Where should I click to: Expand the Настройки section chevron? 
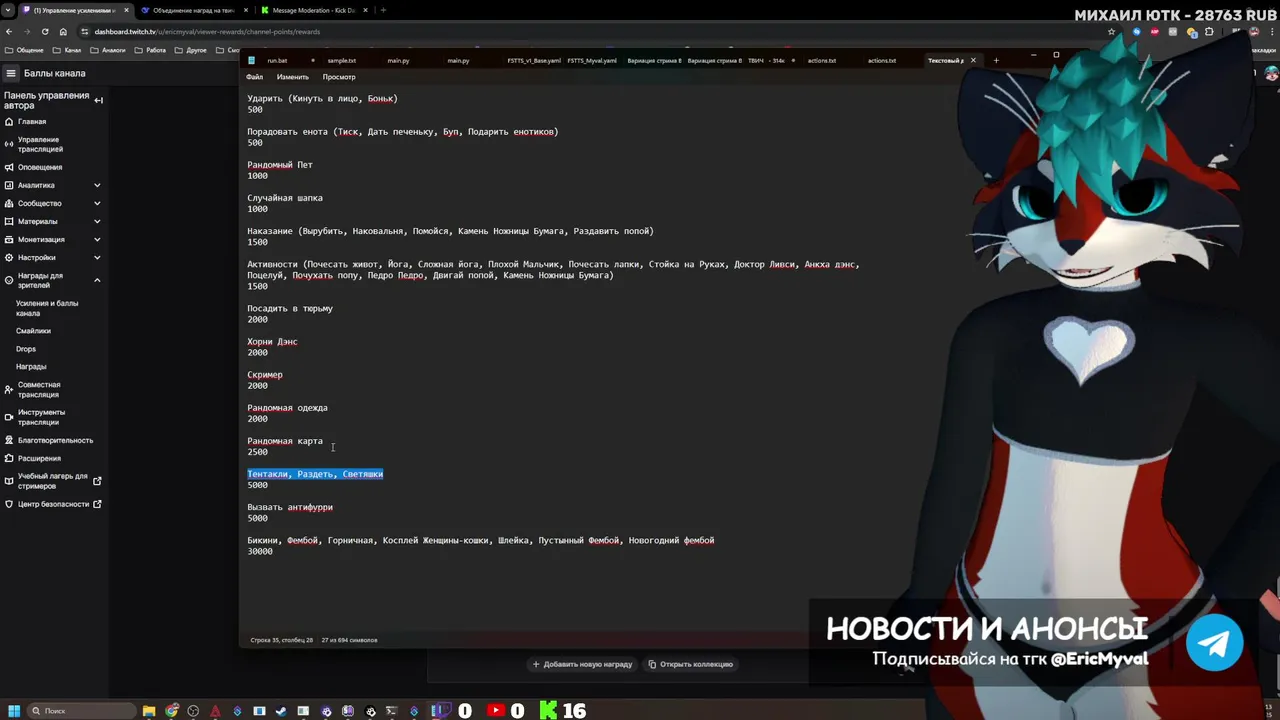(x=97, y=257)
